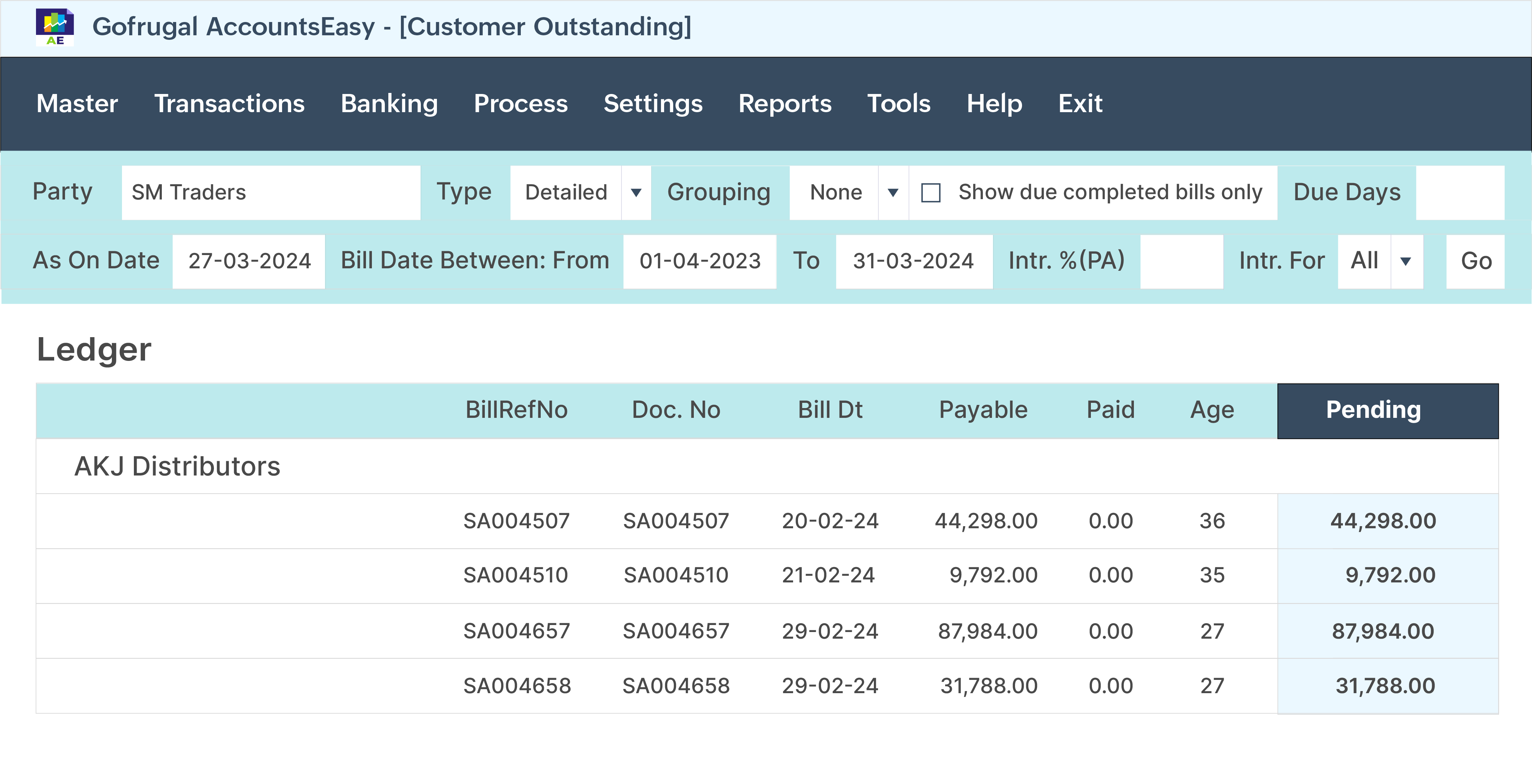The height and width of the screenshot is (784, 1532).
Task: Open the Tools menu
Action: pos(899,103)
